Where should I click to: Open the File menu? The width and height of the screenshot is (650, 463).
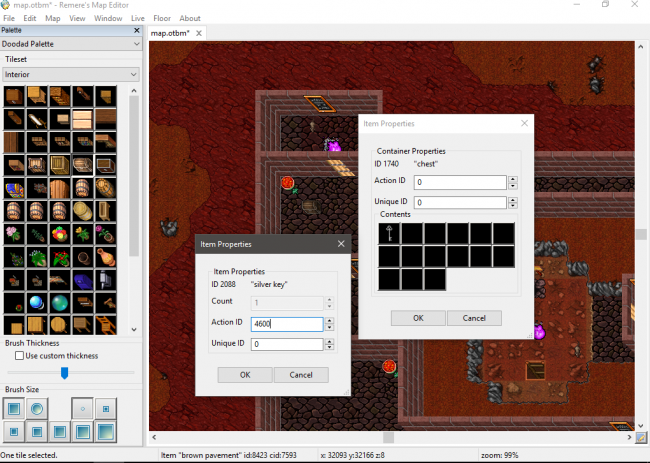[x=9, y=18]
